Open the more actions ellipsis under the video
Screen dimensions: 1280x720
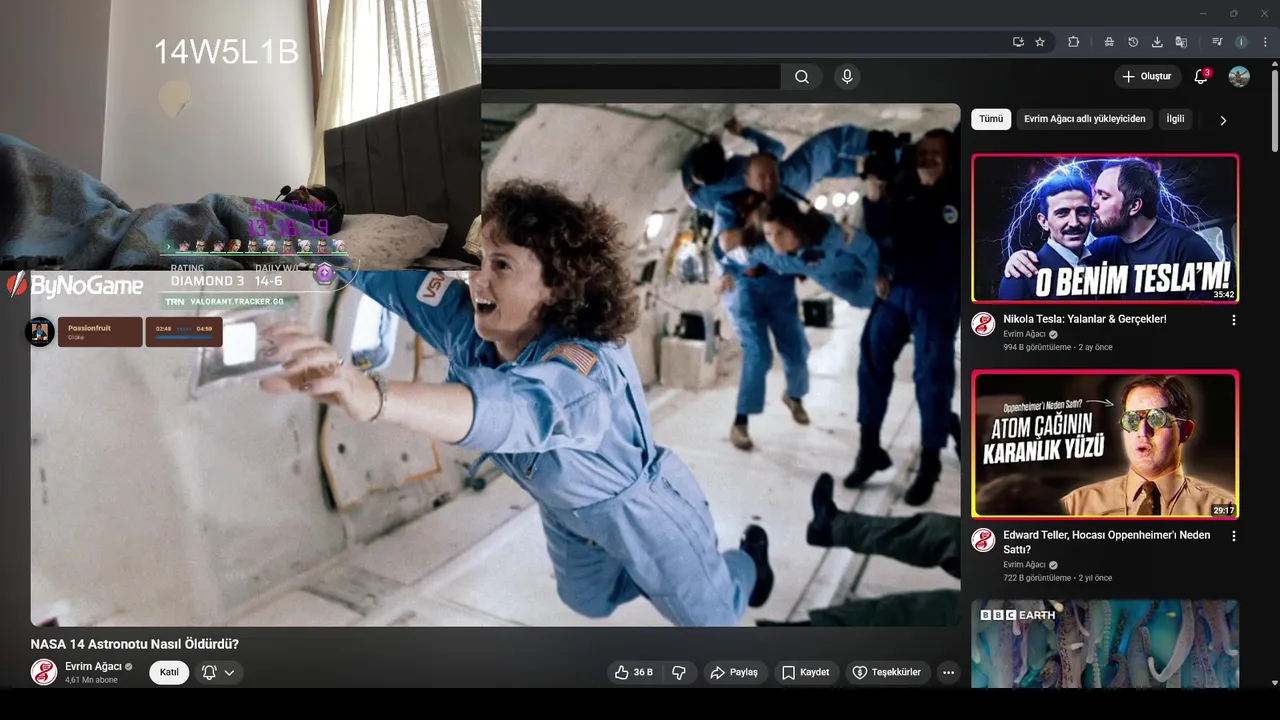[948, 672]
